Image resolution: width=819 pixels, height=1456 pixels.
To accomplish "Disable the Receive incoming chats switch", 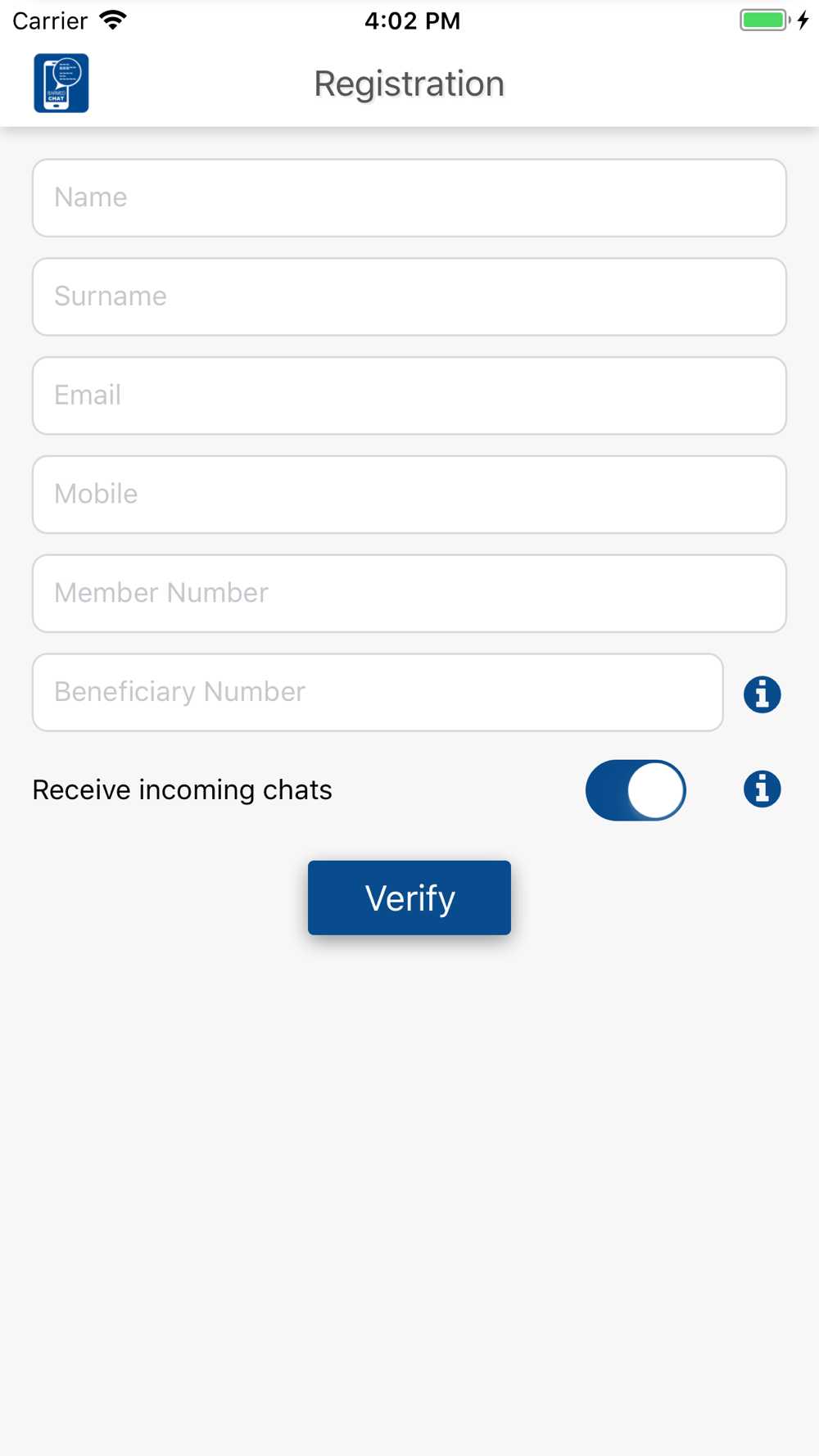I will pos(636,790).
